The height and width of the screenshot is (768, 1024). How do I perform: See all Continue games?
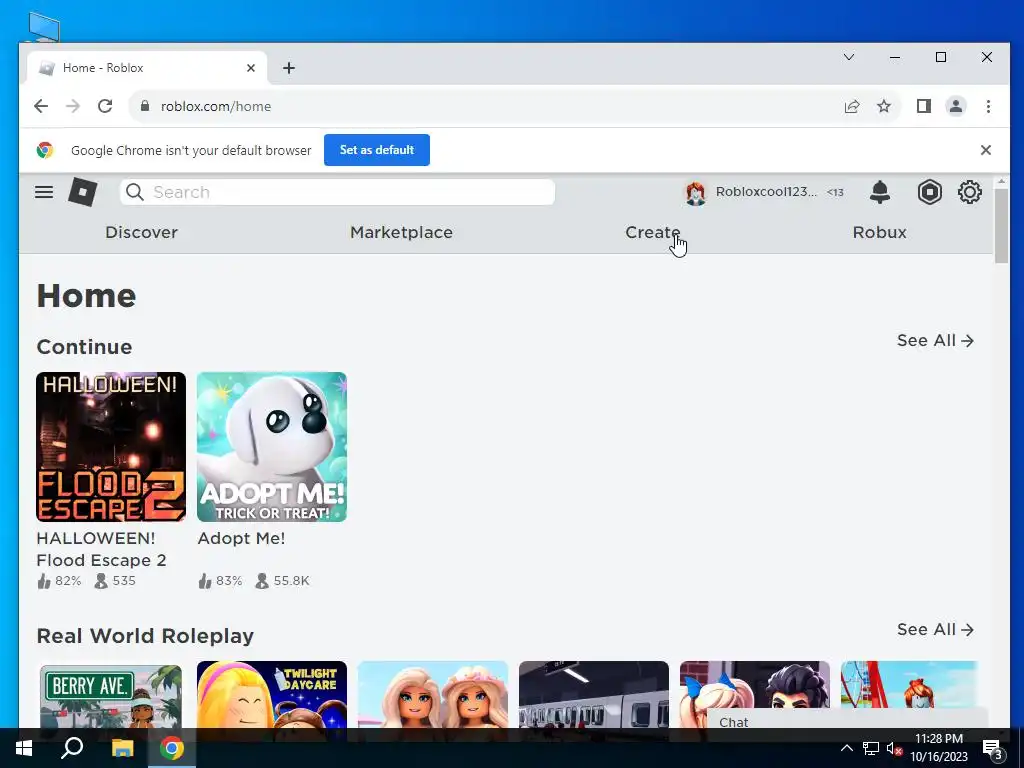tap(935, 340)
